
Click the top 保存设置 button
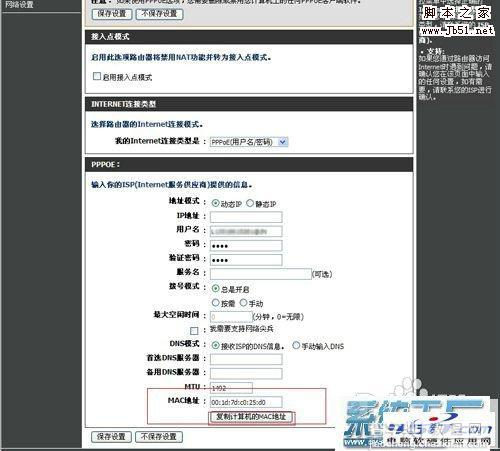[112, 14]
